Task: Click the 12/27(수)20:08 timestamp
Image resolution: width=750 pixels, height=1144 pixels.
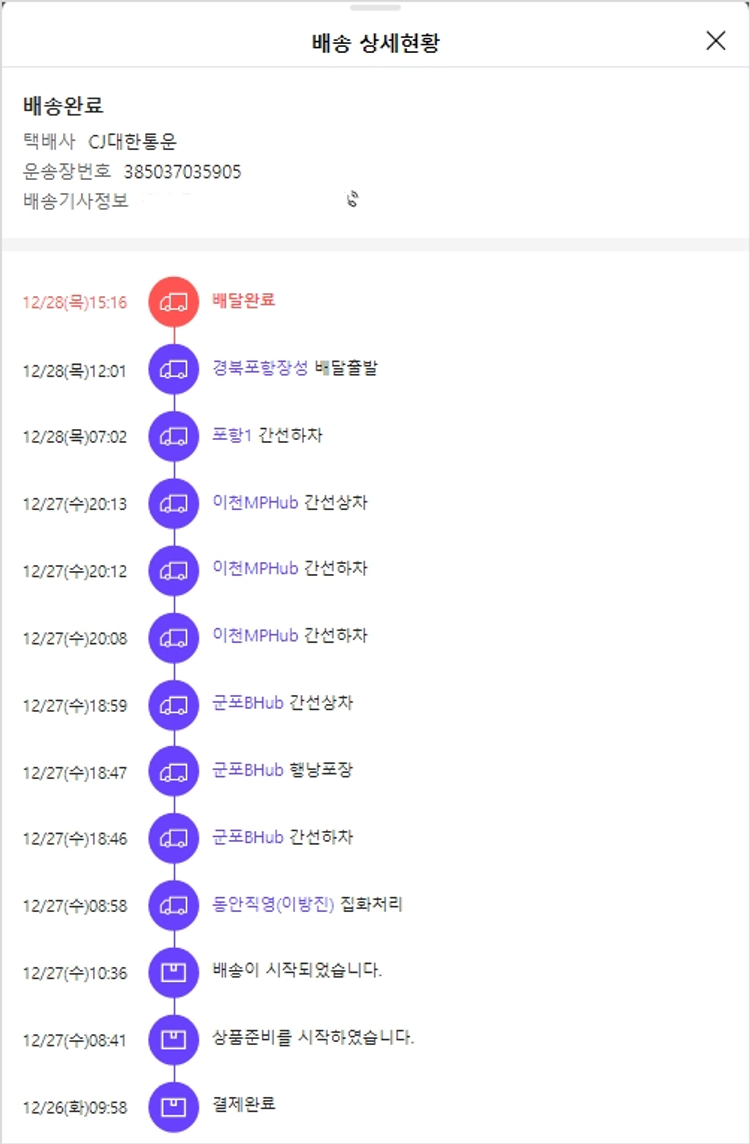Action: click(x=75, y=638)
